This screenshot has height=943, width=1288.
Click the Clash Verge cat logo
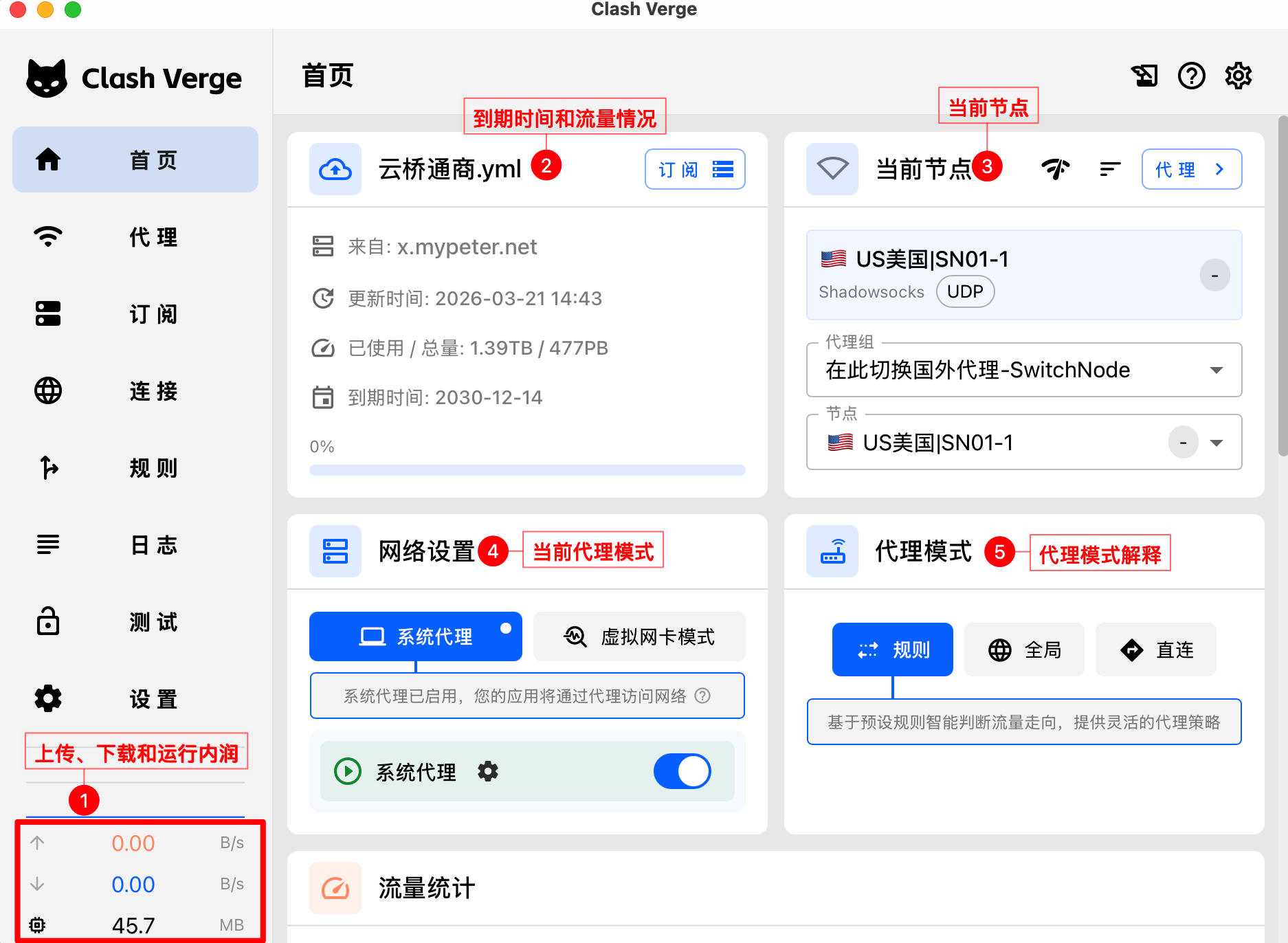tap(47, 78)
